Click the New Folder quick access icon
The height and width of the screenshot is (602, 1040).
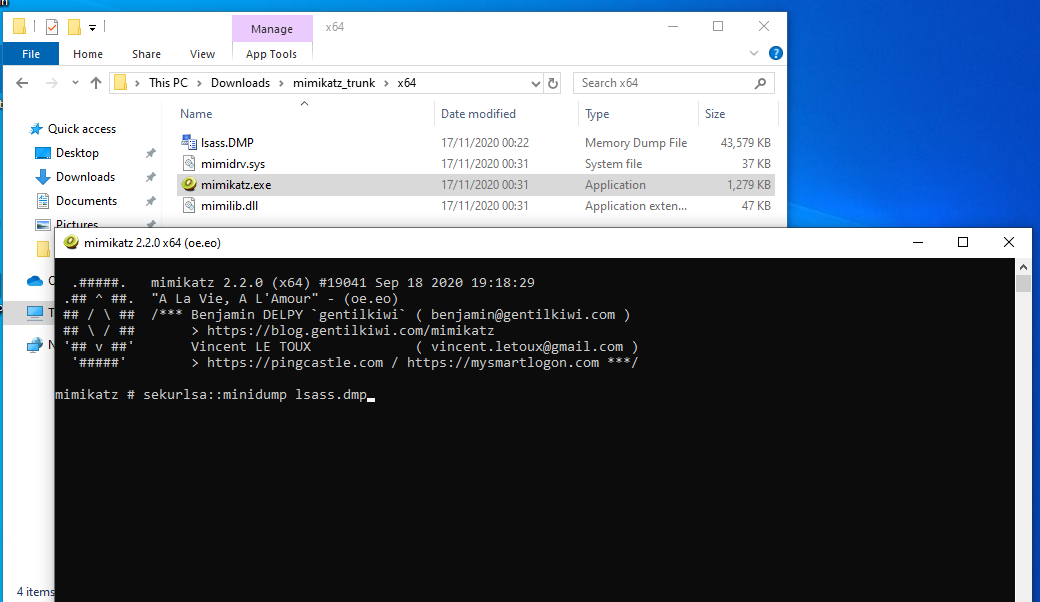click(x=74, y=27)
